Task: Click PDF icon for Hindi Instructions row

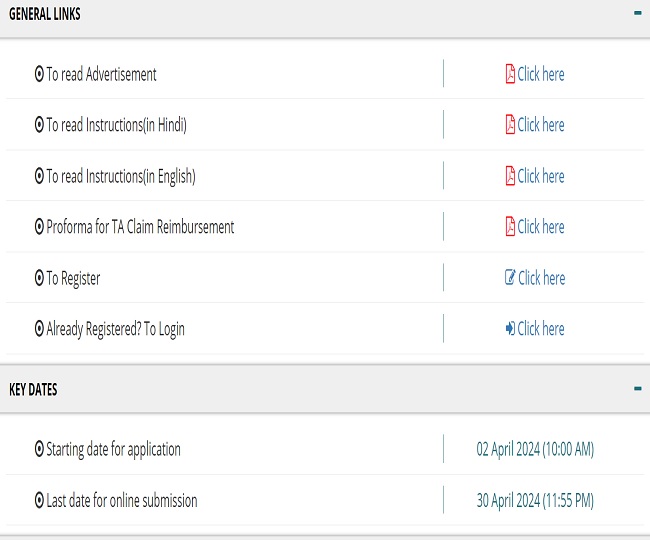Action: (x=510, y=125)
